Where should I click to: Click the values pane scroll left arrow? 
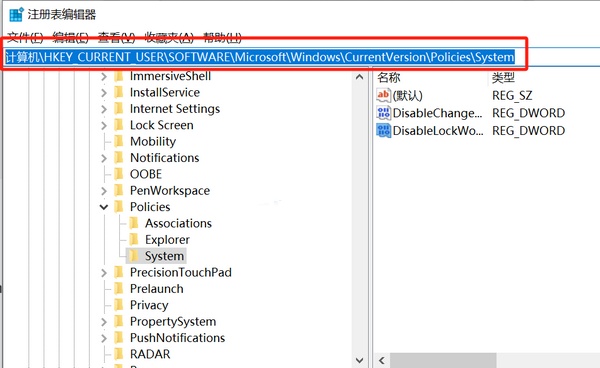[382, 360]
